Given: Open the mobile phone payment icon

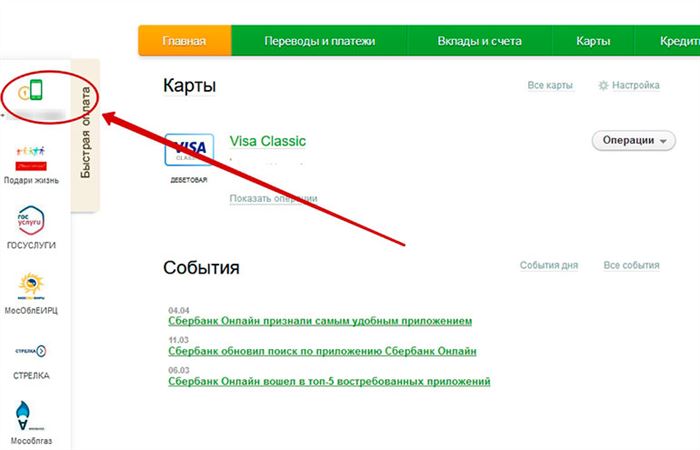Looking at the screenshot, I should (x=30, y=90).
